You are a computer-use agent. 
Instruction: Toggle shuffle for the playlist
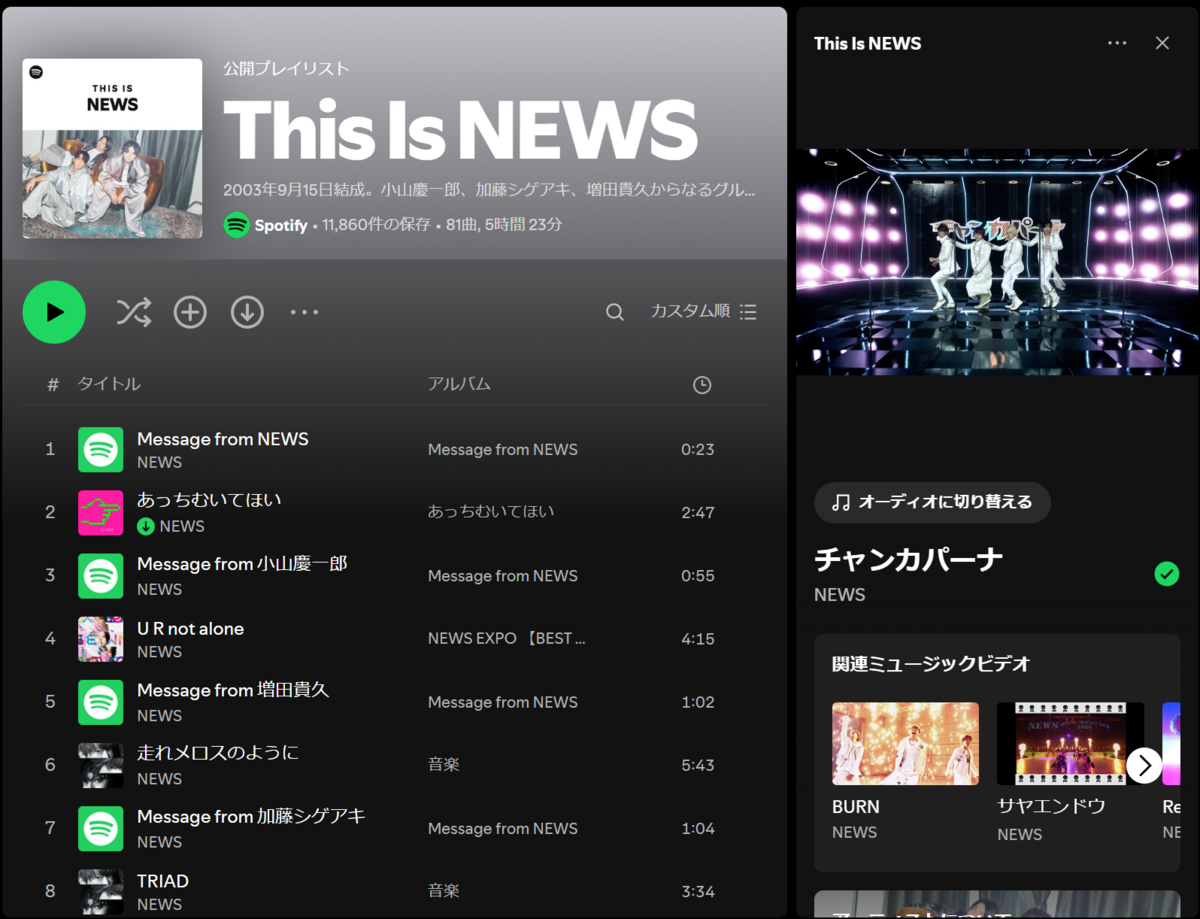pyautogui.click(x=133, y=312)
